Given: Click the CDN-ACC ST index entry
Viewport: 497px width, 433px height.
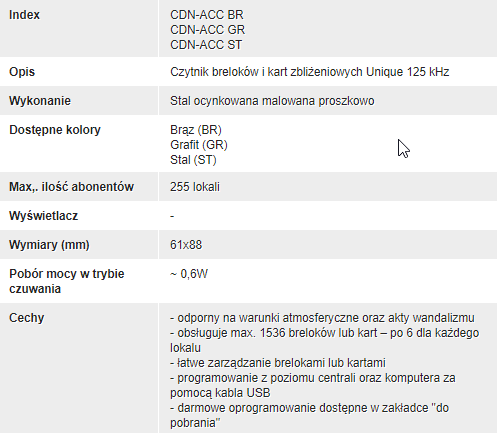Looking at the screenshot, I should pyautogui.click(x=206, y=45).
